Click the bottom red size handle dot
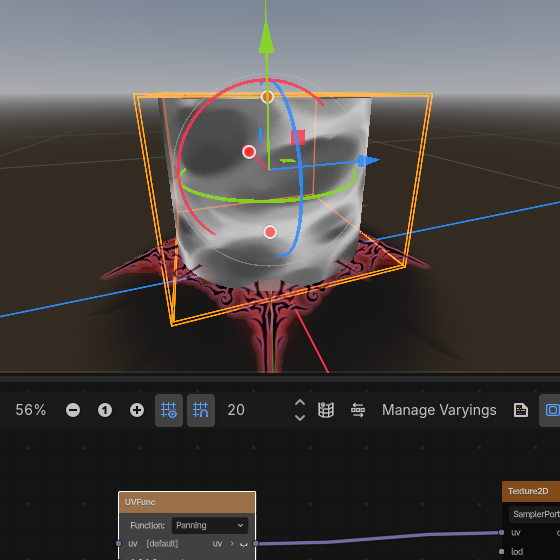 tap(270, 232)
